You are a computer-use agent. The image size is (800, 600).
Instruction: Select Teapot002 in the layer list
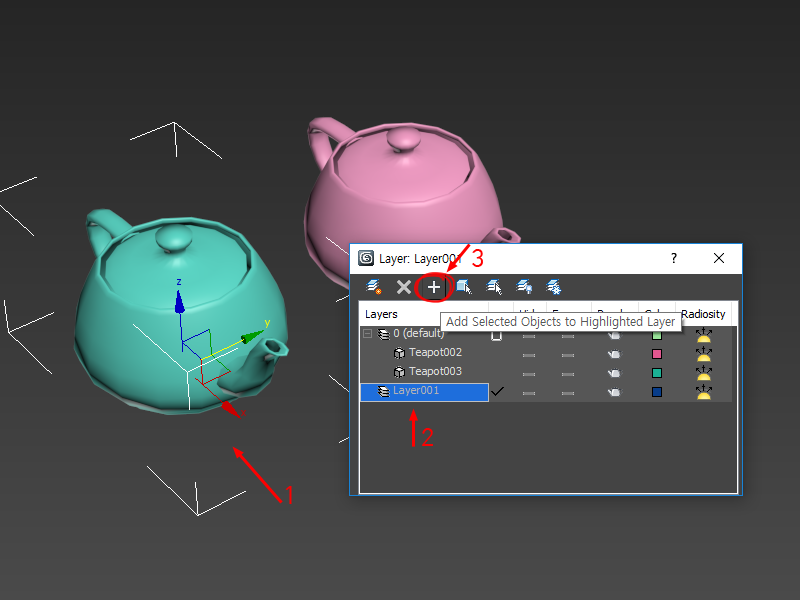(x=435, y=353)
